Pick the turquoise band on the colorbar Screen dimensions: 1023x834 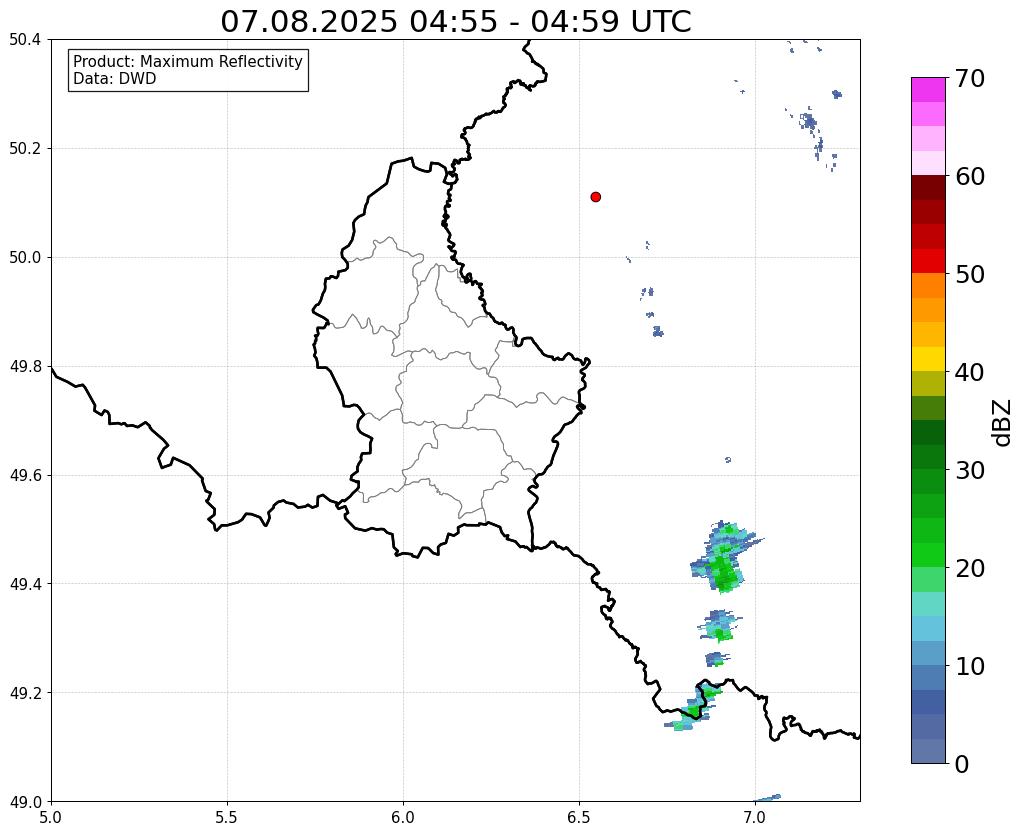[x=928, y=604]
